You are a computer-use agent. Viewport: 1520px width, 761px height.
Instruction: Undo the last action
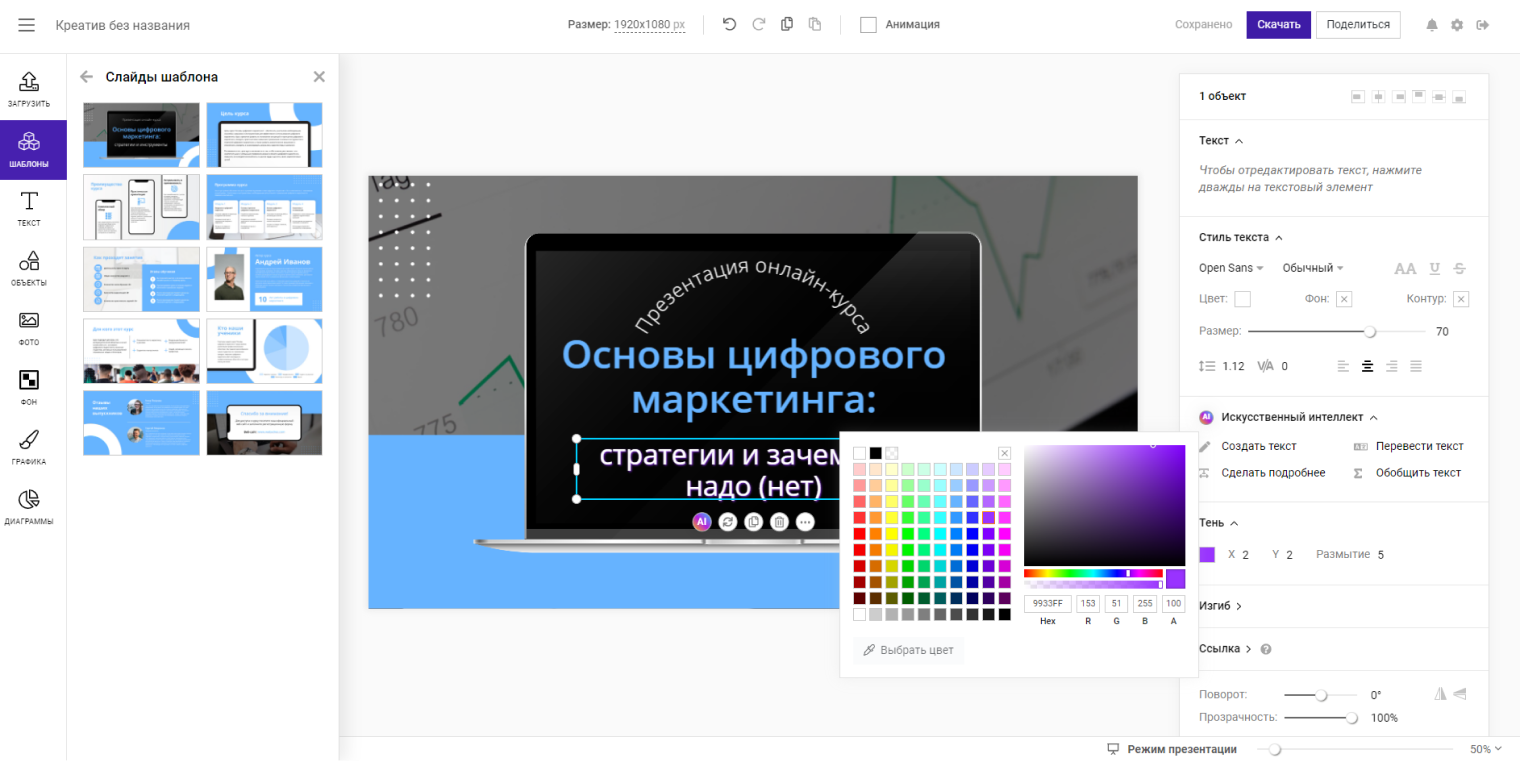click(x=729, y=24)
